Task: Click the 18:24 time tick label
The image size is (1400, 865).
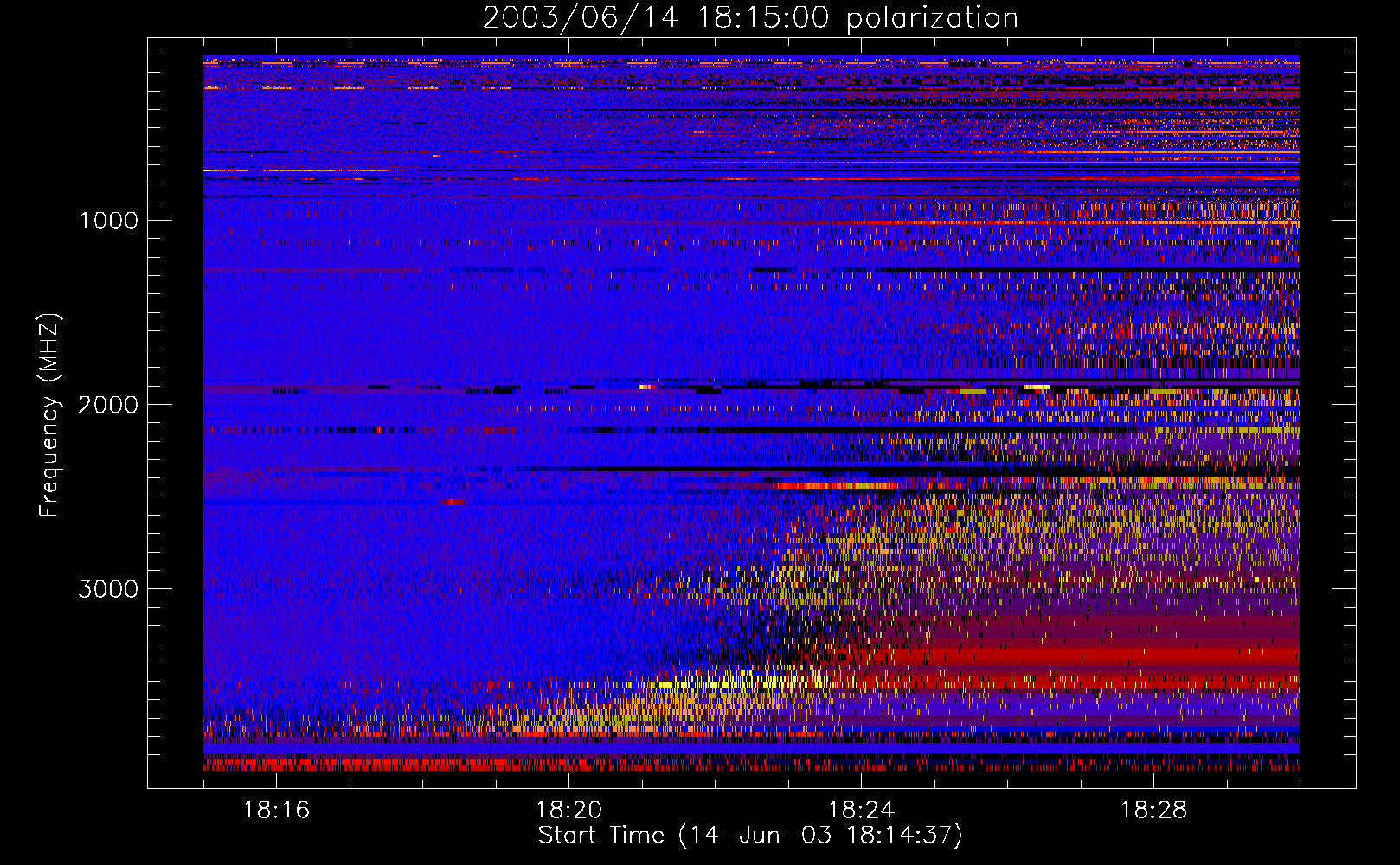Action: click(x=861, y=811)
